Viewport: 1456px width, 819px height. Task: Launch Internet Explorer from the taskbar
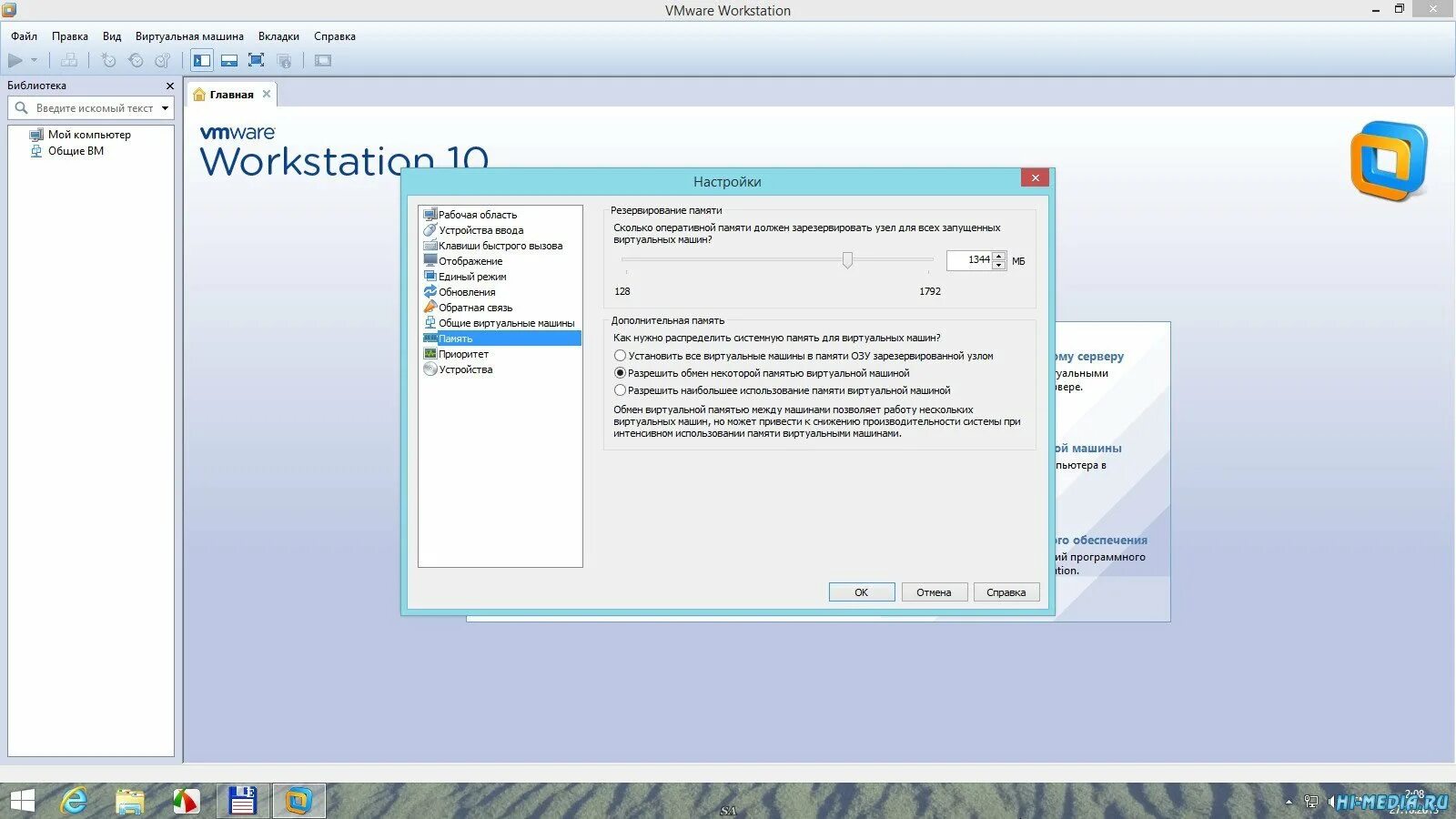[74, 801]
